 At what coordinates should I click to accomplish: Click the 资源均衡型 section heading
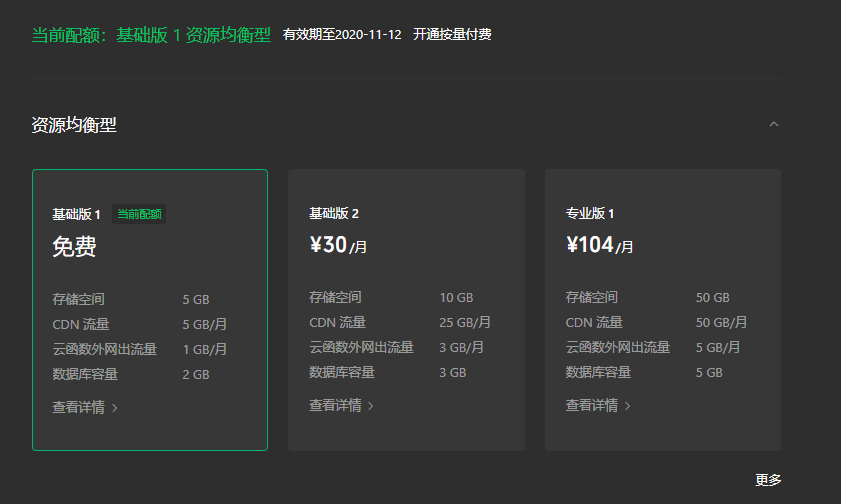[x=74, y=125]
